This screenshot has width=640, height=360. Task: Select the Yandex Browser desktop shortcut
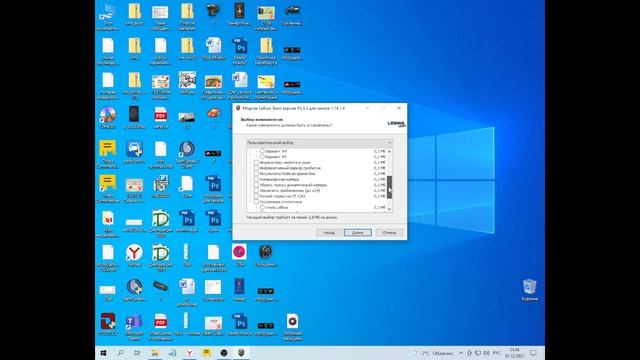pos(134,256)
